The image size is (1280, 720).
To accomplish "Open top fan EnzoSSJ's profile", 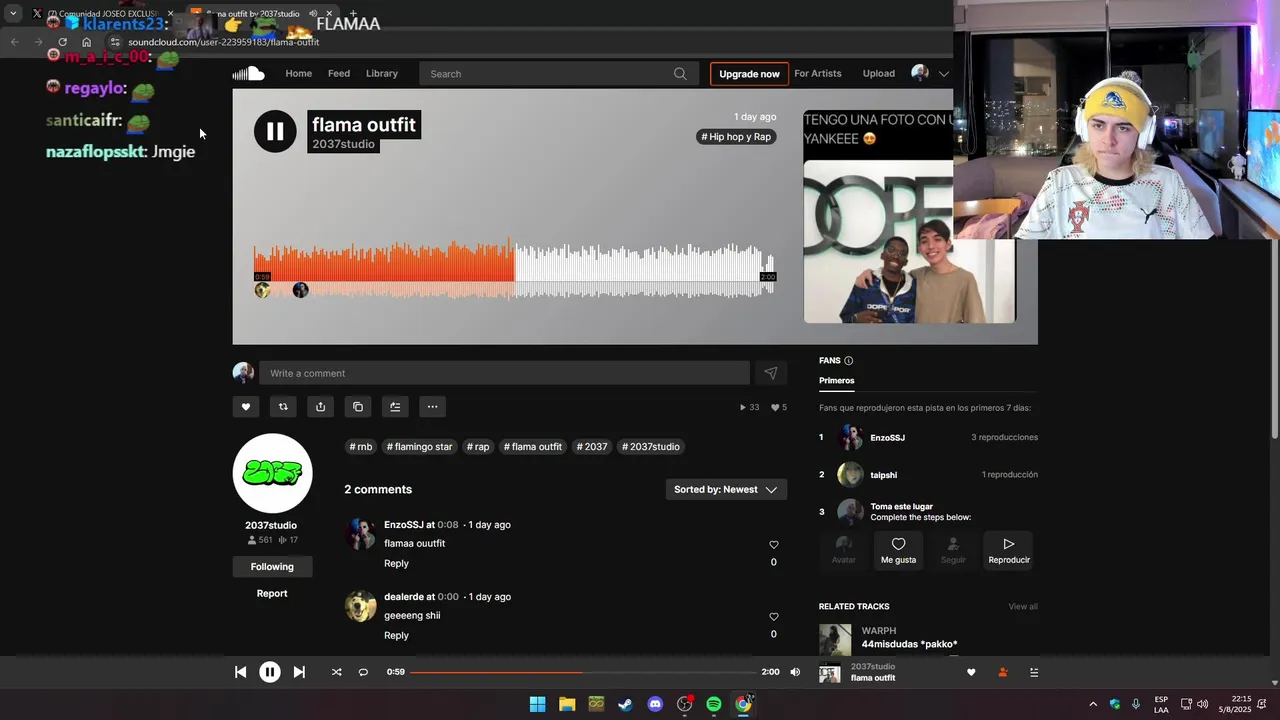I will (x=887, y=438).
